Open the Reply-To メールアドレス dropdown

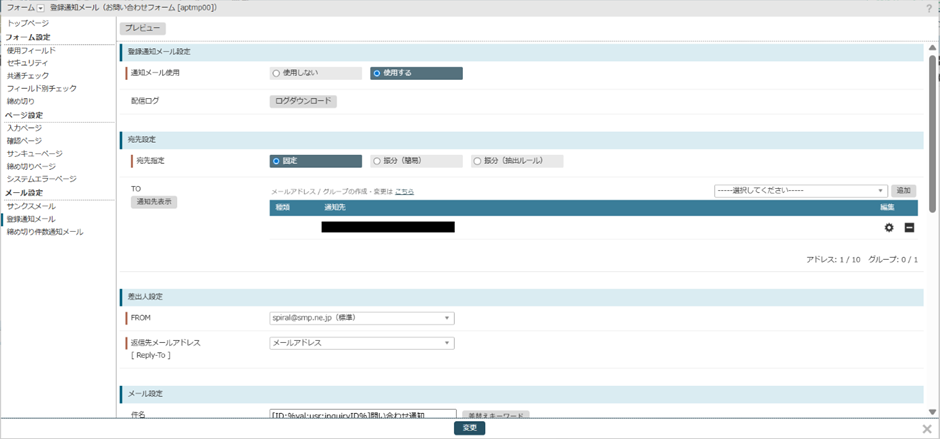[x=362, y=343]
